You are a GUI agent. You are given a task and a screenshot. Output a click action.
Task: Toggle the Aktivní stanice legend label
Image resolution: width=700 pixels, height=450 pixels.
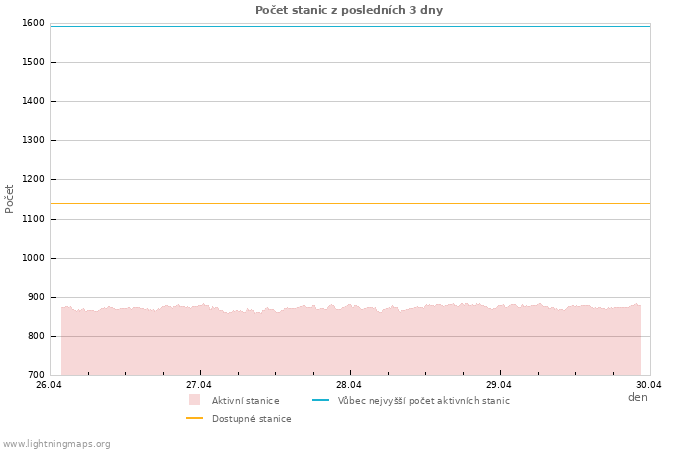[x=245, y=401]
